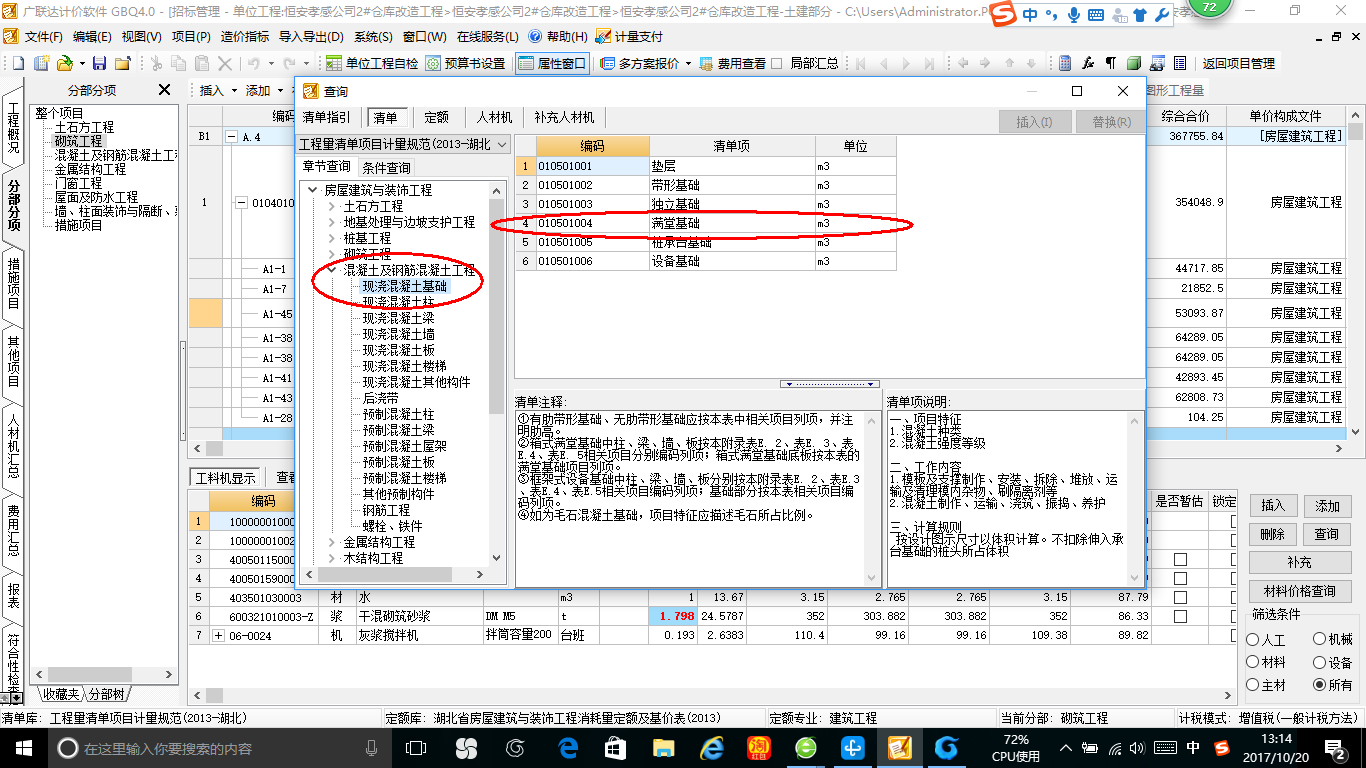Close the 分部分项 panel with X icon
1366x768 pixels.
pos(165,90)
